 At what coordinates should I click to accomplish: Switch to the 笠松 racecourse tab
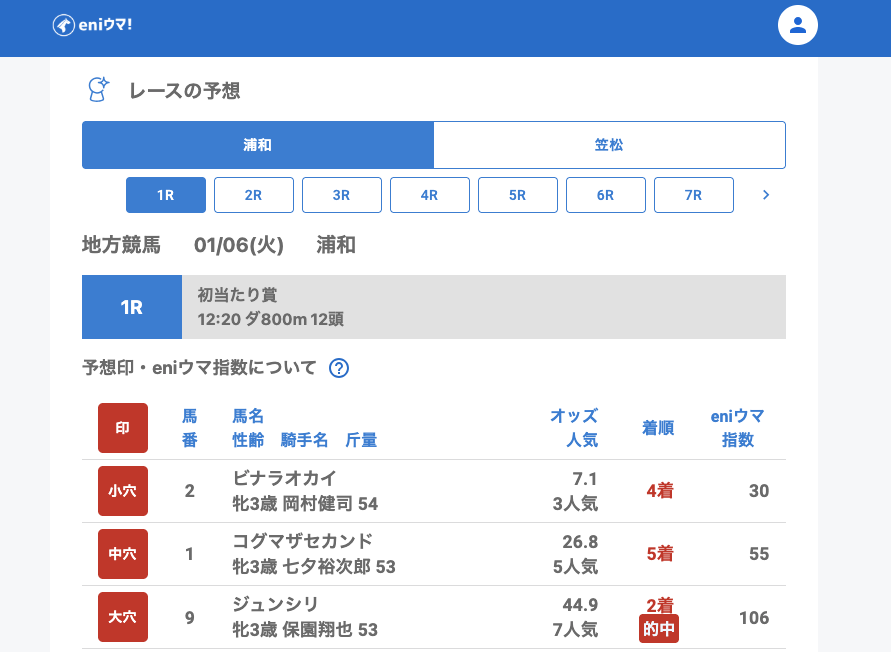(609, 145)
